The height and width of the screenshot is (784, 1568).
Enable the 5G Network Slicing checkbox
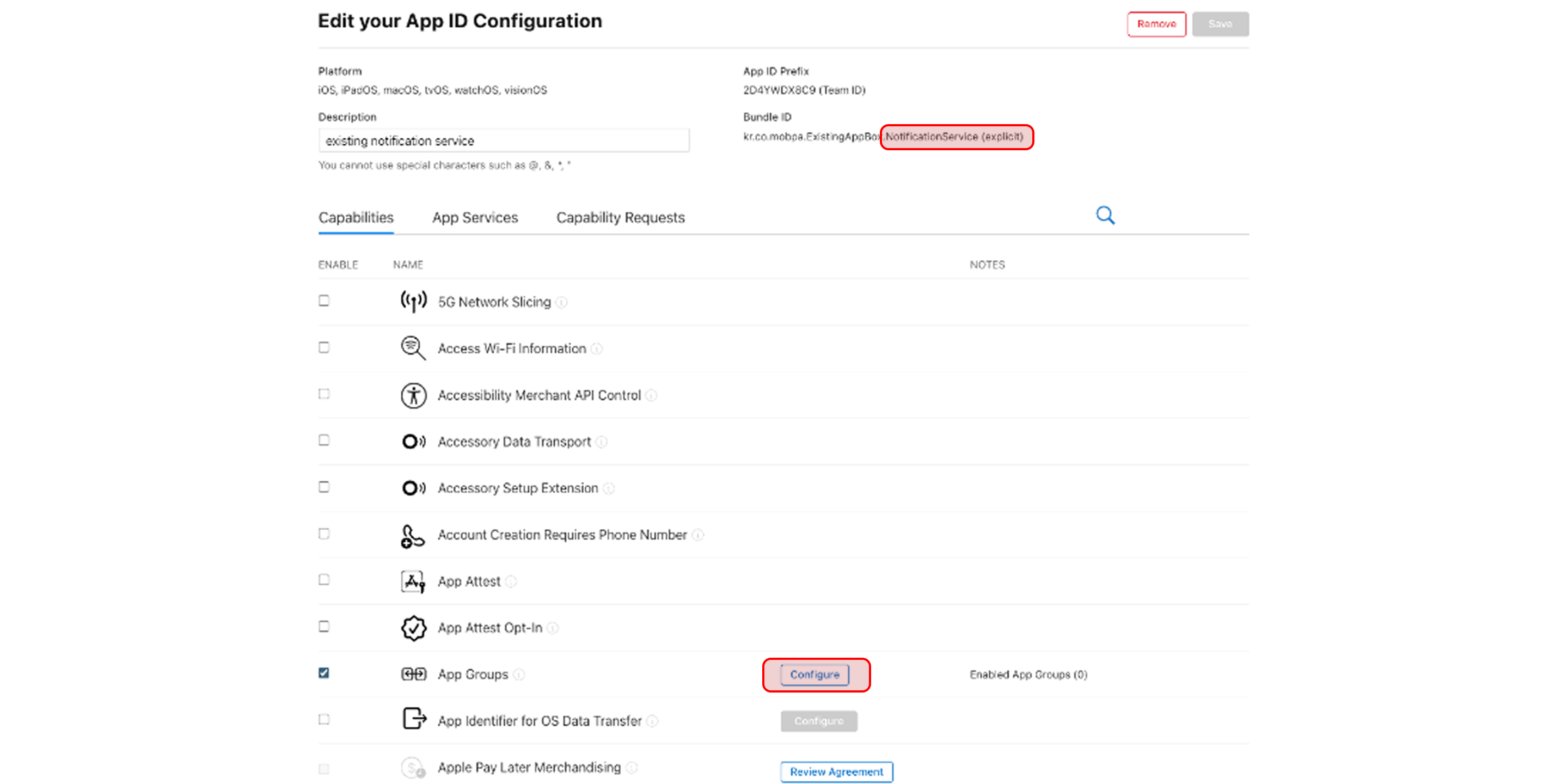coord(324,301)
